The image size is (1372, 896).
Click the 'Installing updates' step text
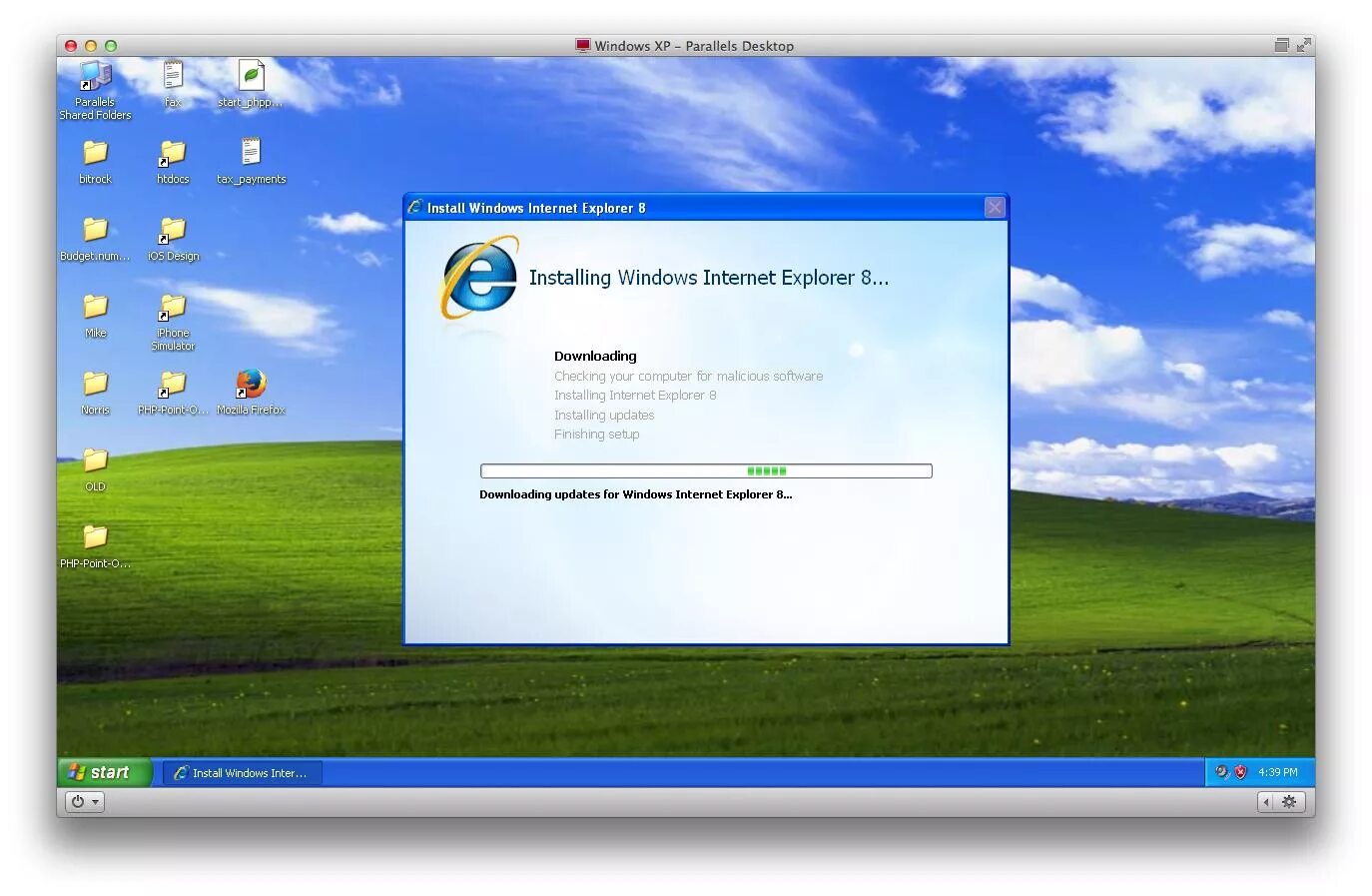click(604, 415)
